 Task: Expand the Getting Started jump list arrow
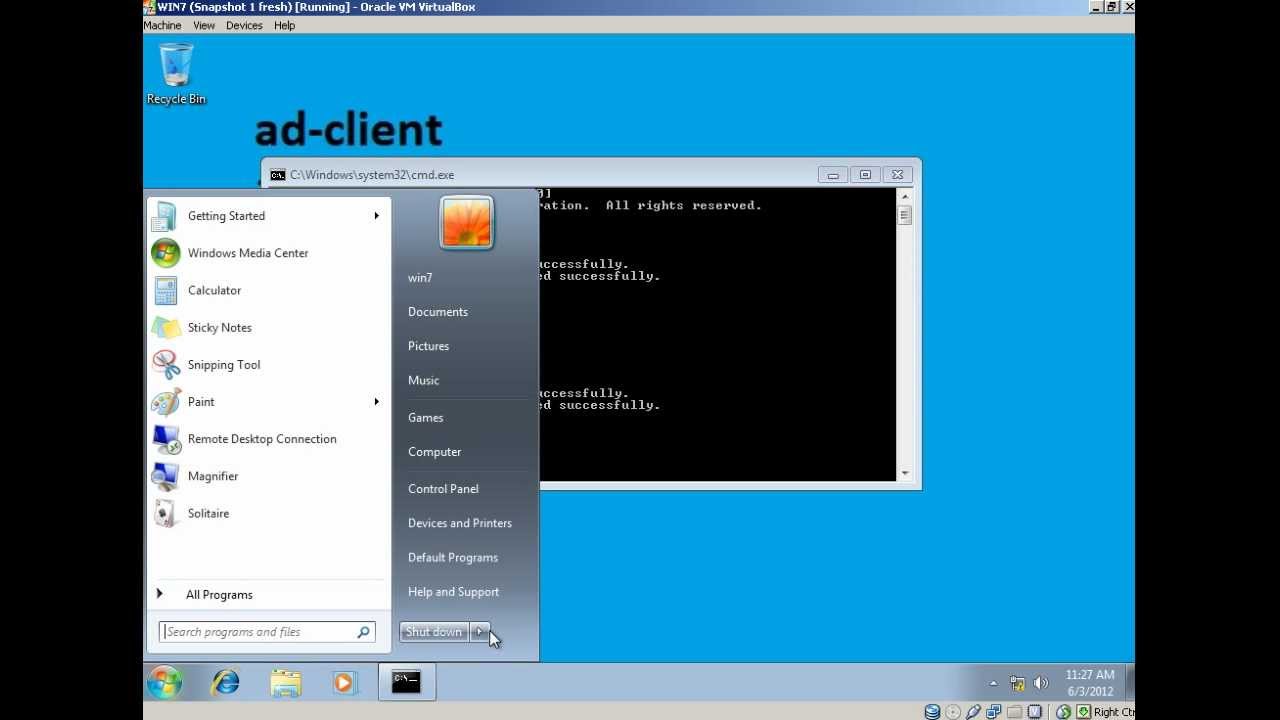coord(377,216)
